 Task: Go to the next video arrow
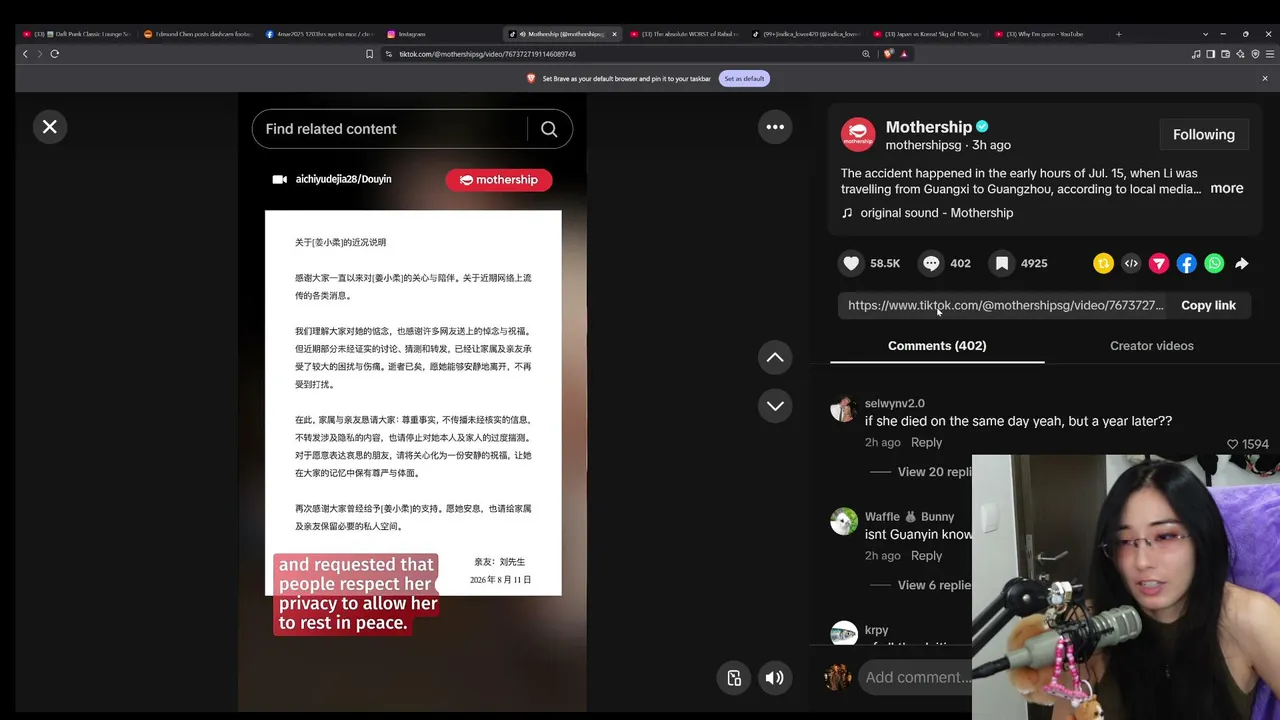tap(775, 405)
